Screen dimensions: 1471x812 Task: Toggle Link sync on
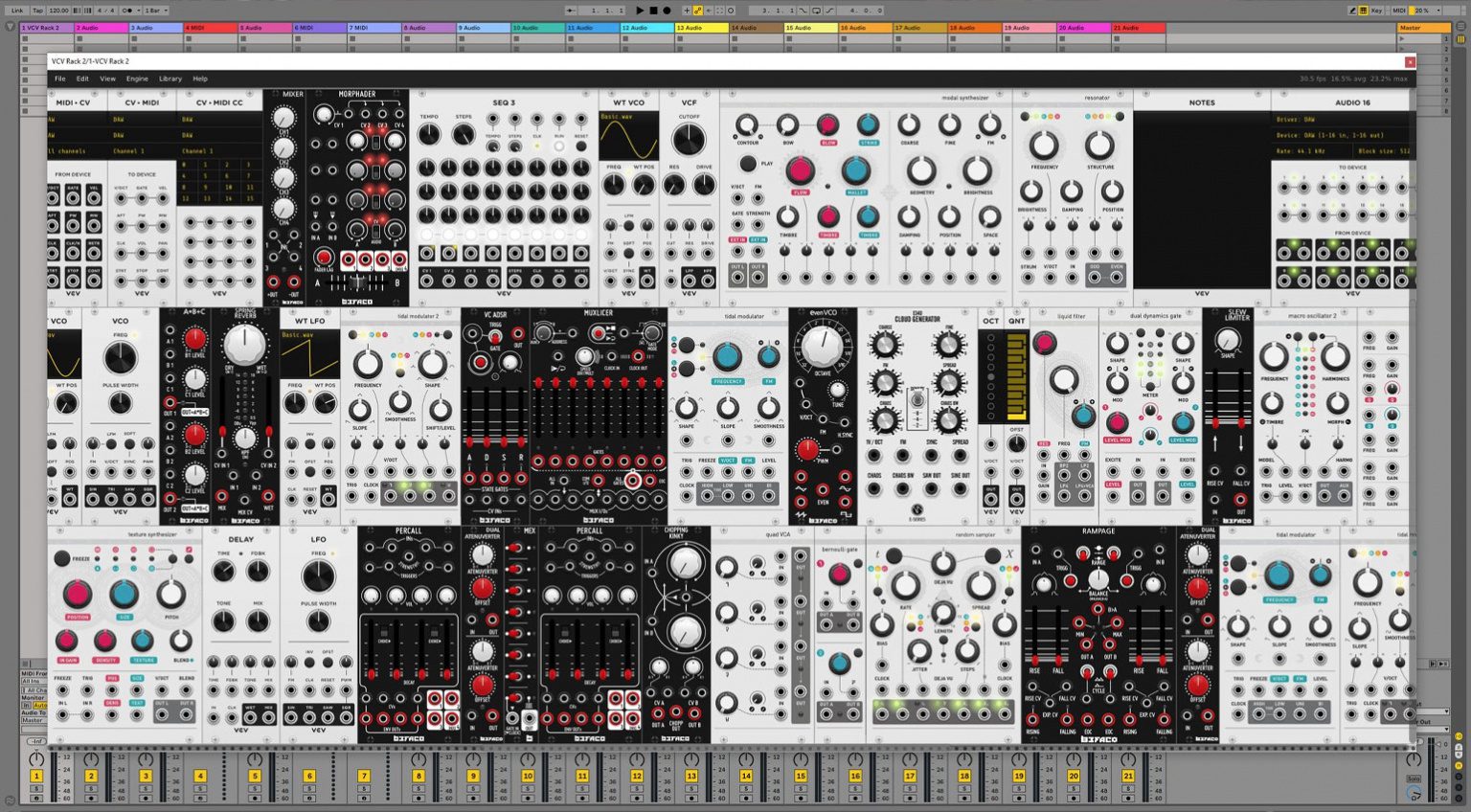pyautogui.click(x=17, y=10)
